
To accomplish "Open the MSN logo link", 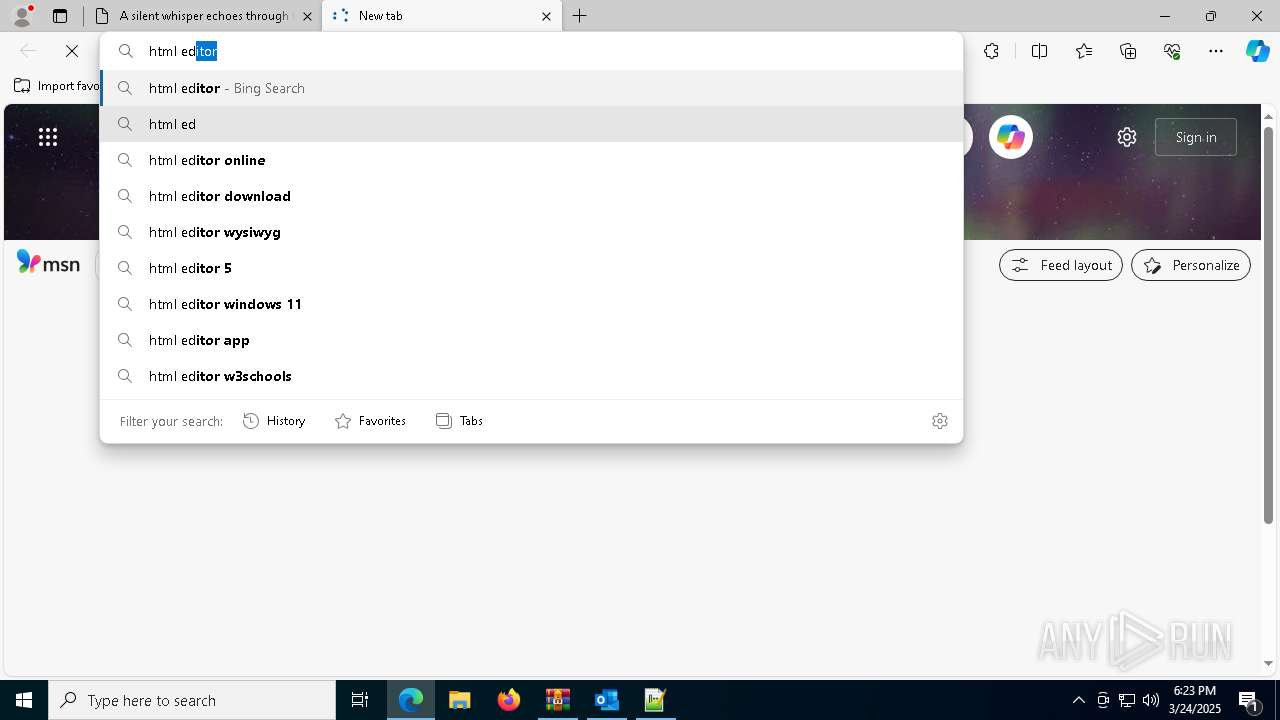I will point(48,263).
